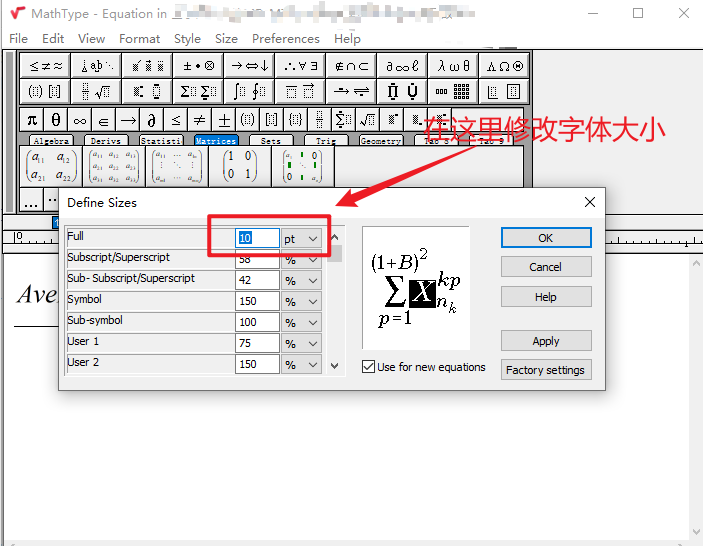Open lowercase Greek letters palette (λωθ)
Screen dimensions: 703x546
453,66
